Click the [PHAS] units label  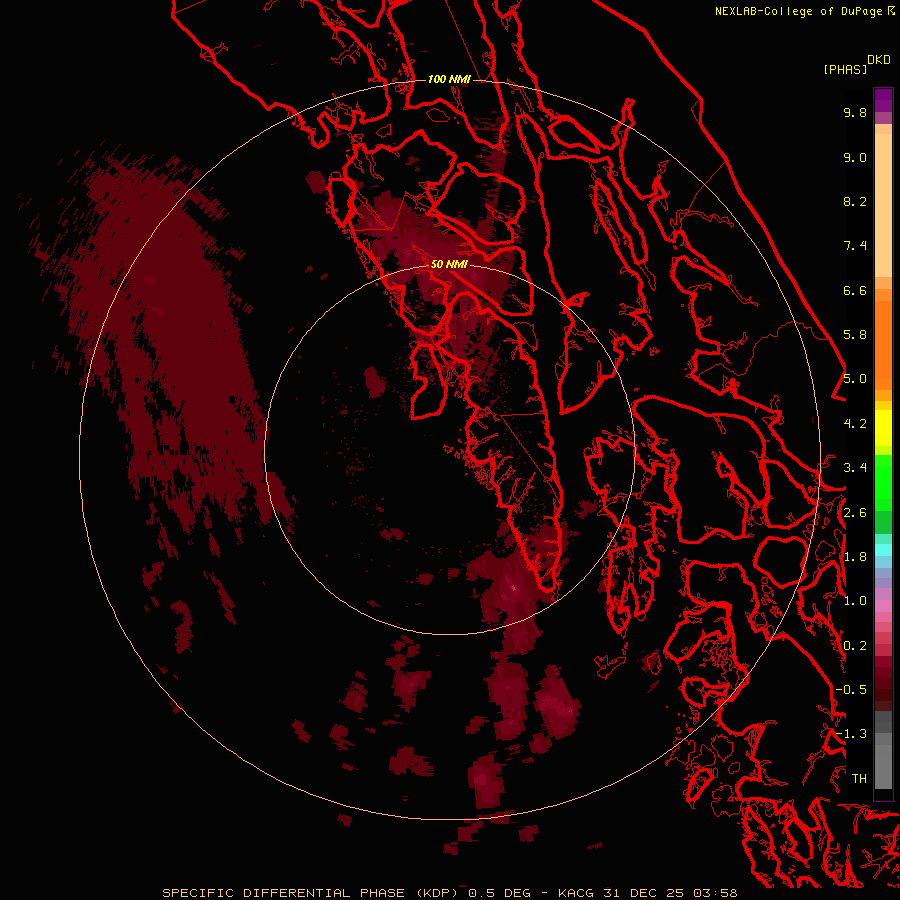tap(845, 69)
